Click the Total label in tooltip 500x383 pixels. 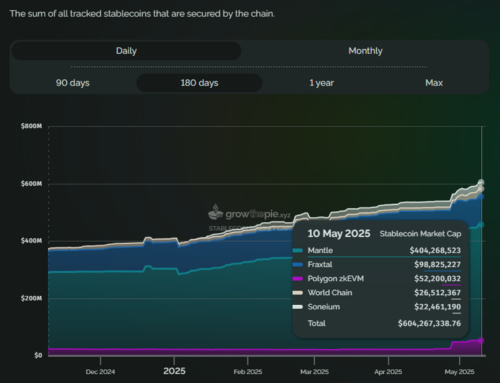(x=316, y=323)
